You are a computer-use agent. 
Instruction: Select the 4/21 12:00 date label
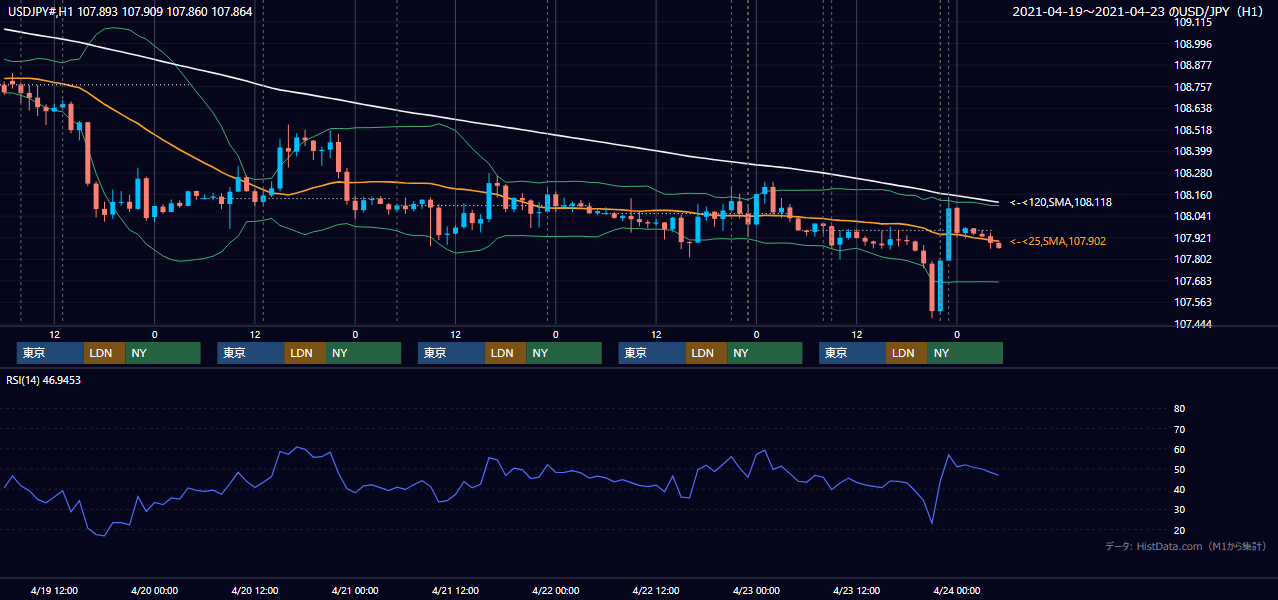(455, 590)
